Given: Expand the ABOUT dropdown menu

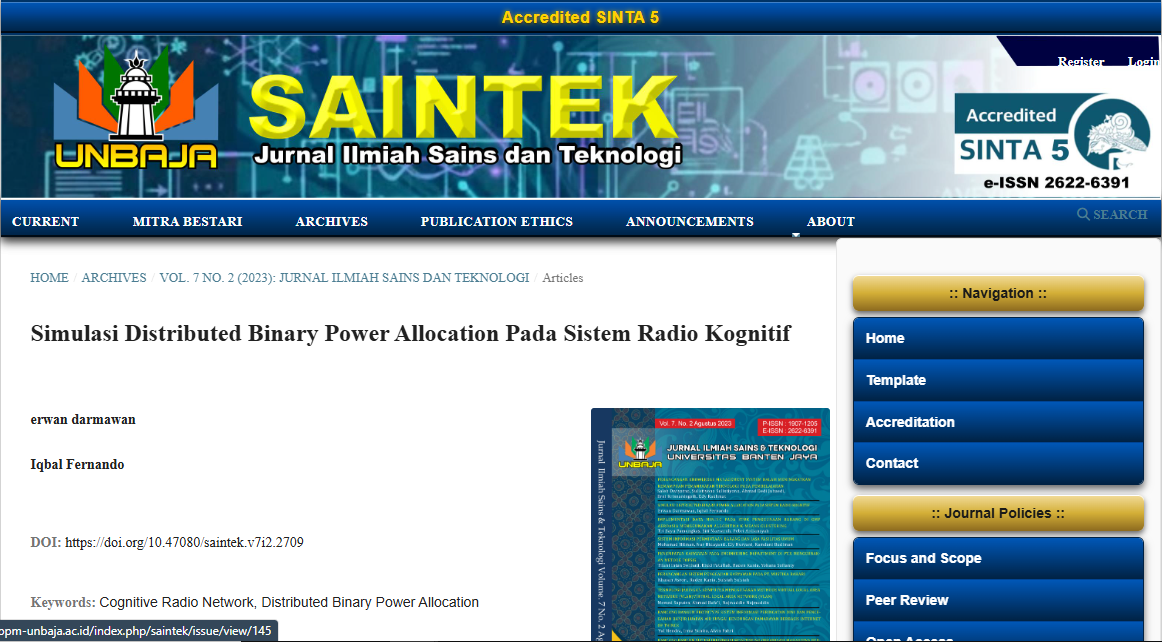Looking at the screenshot, I should click(x=831, y=222).
